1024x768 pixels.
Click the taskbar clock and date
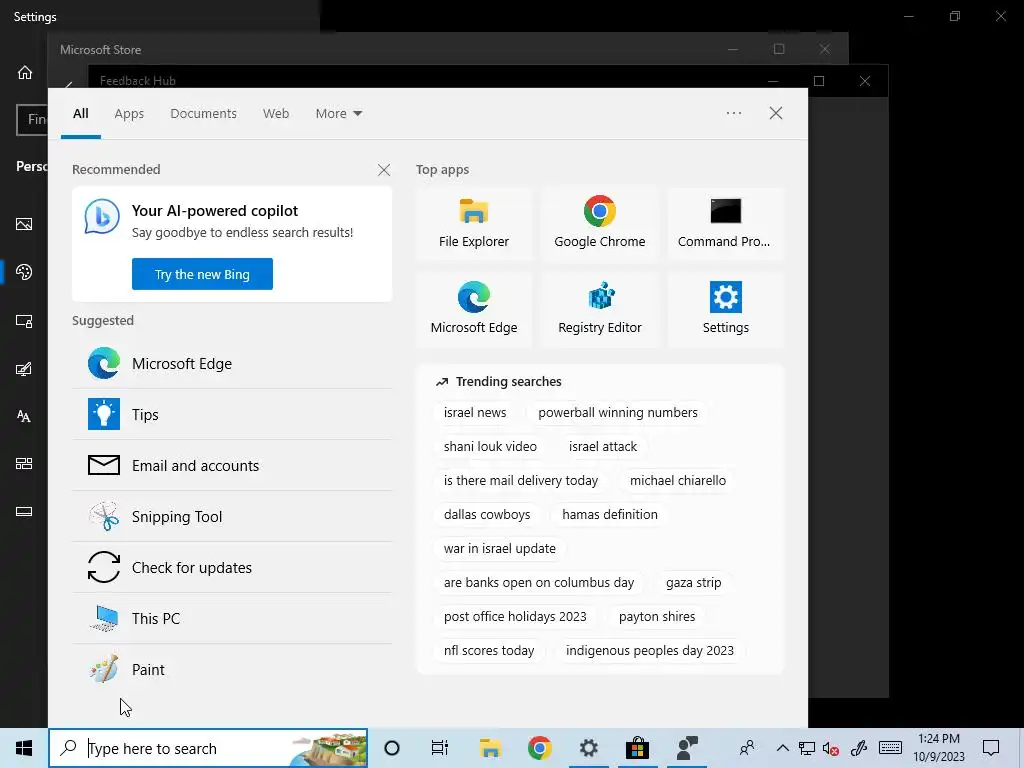point(938,748)
